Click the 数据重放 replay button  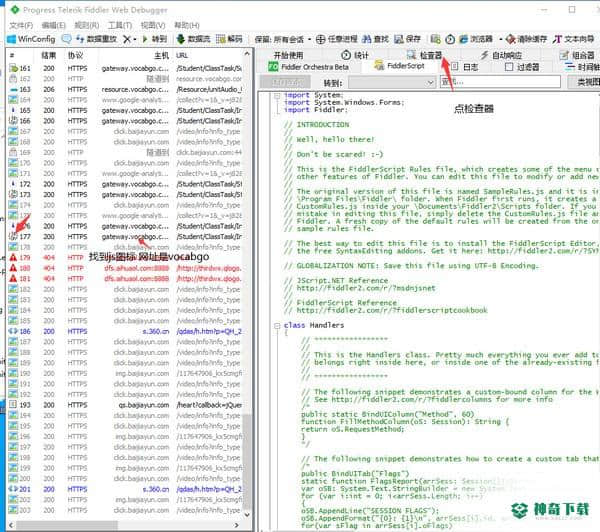(96, 39)
